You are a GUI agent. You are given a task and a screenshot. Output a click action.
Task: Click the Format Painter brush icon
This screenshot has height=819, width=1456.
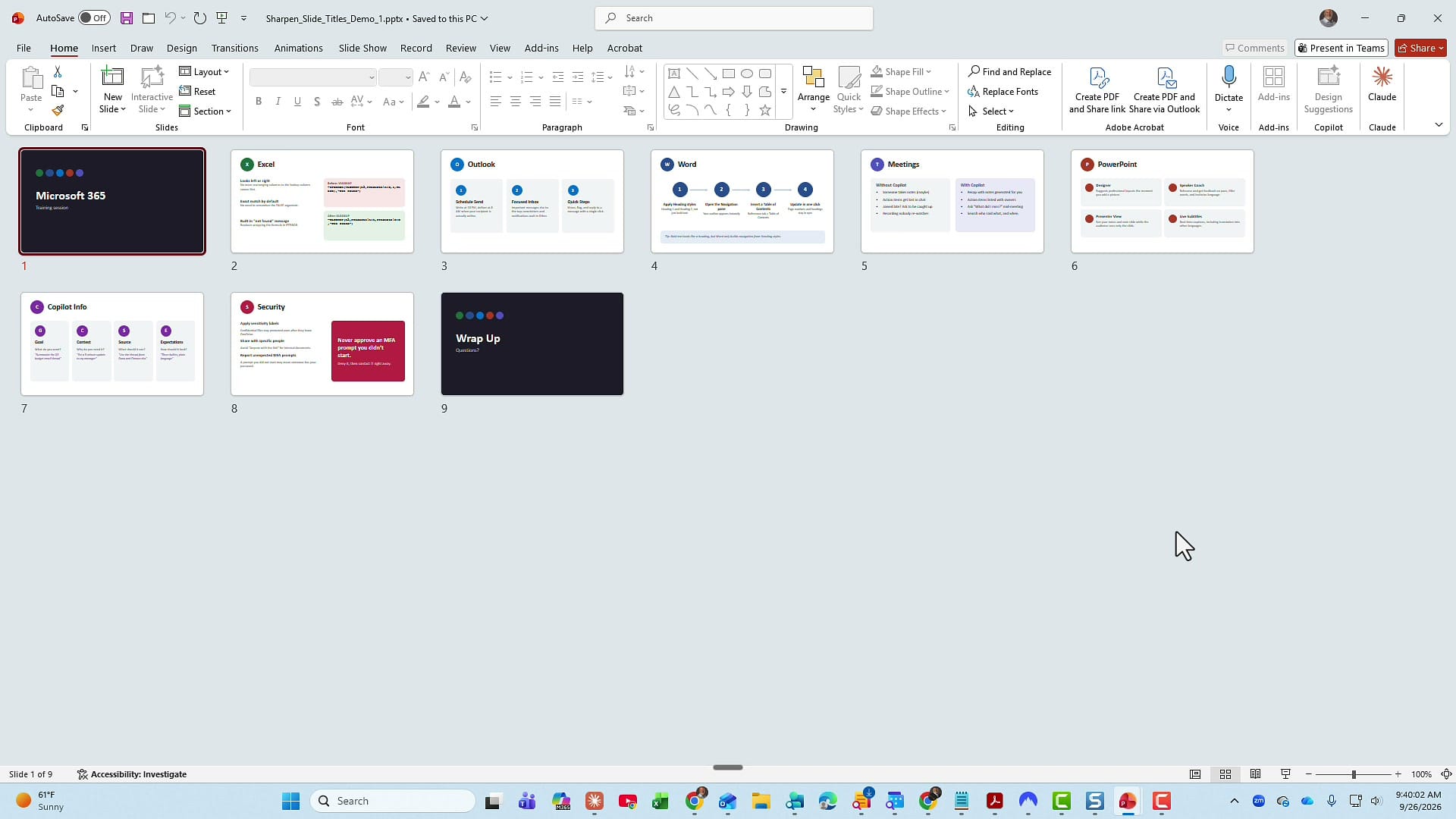point(58,111)
